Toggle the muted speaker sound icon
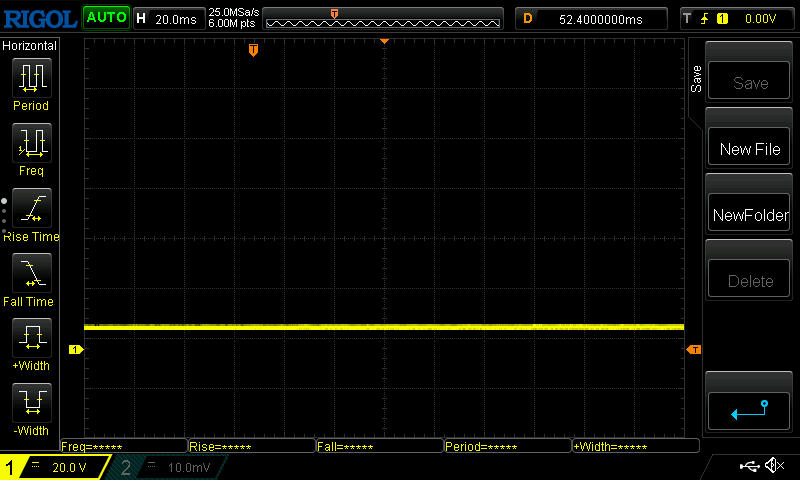 tap(774, 465)
